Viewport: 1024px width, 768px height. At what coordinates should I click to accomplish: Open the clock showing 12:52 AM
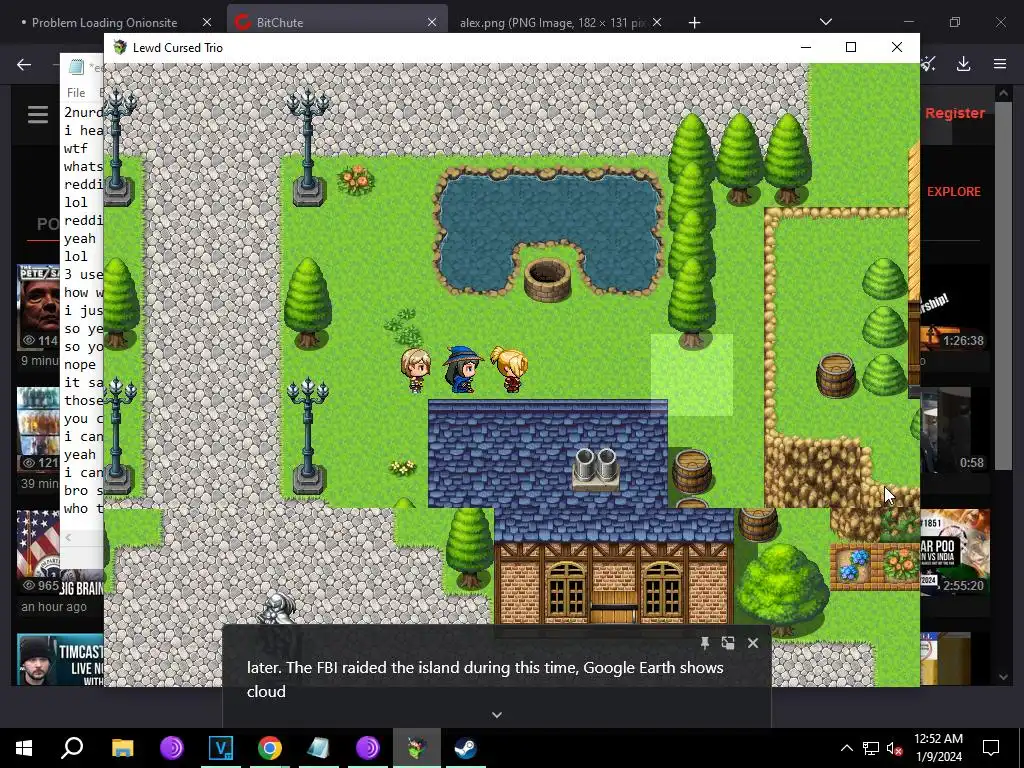[x=938, y=748]
